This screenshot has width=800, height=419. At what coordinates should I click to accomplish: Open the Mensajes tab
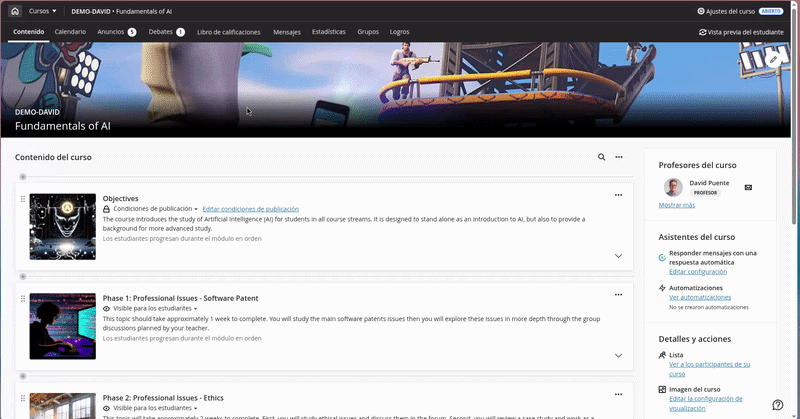coord(287,32)
